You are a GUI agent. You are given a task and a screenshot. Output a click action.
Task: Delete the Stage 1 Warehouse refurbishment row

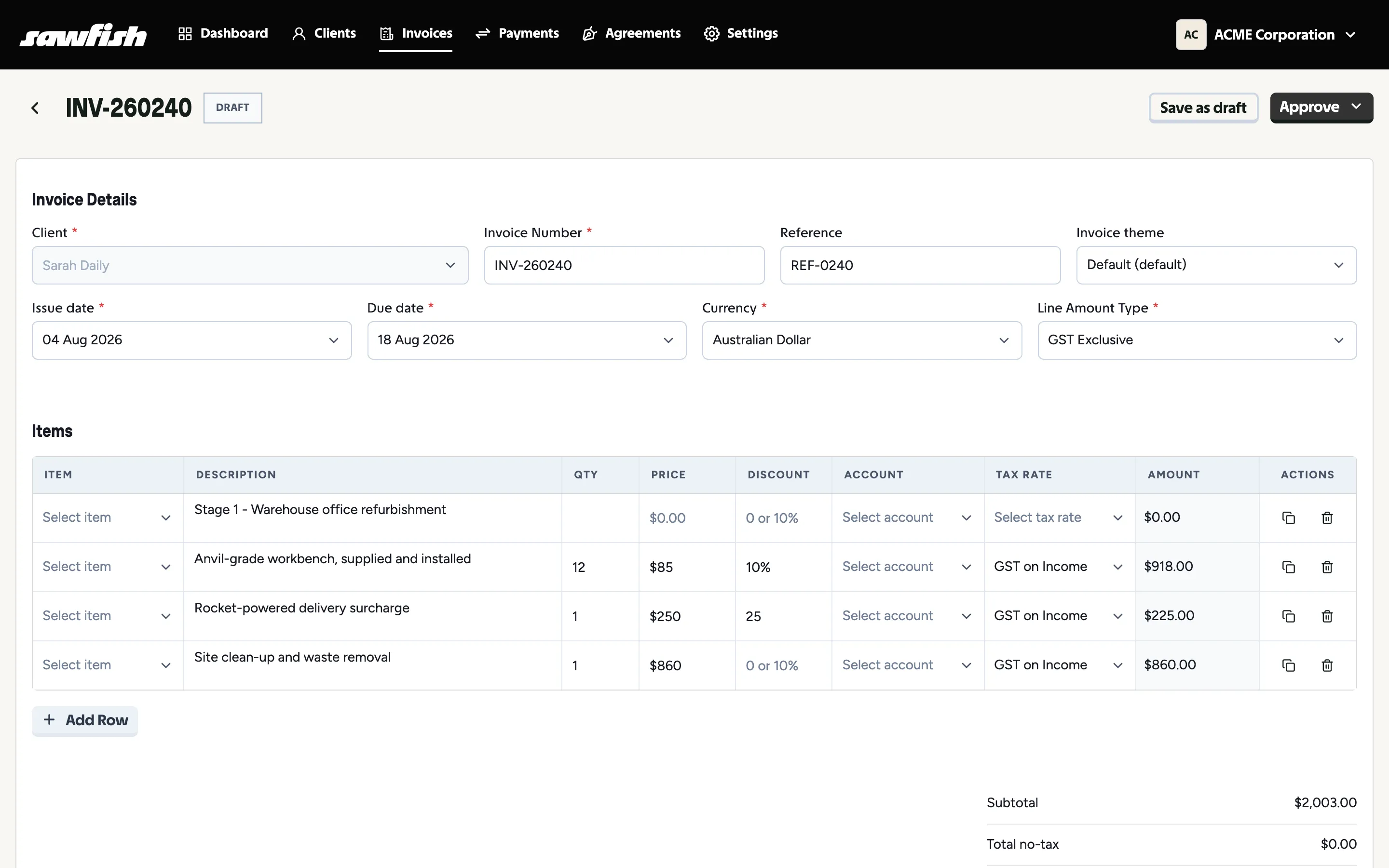1327,518
